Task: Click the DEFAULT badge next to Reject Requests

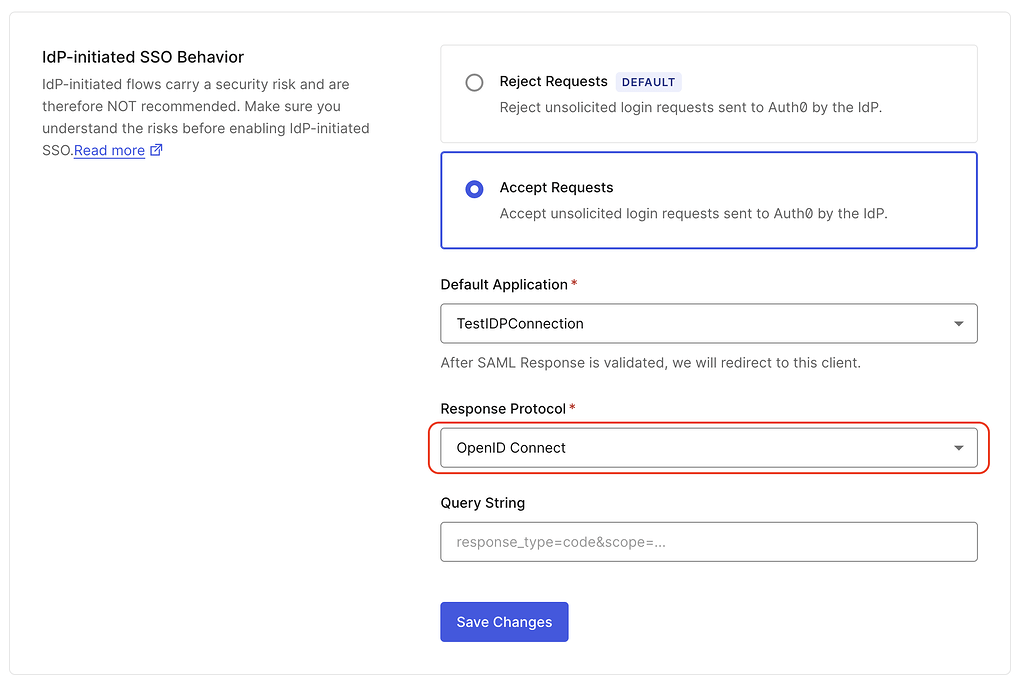Action: pos(649,82)
